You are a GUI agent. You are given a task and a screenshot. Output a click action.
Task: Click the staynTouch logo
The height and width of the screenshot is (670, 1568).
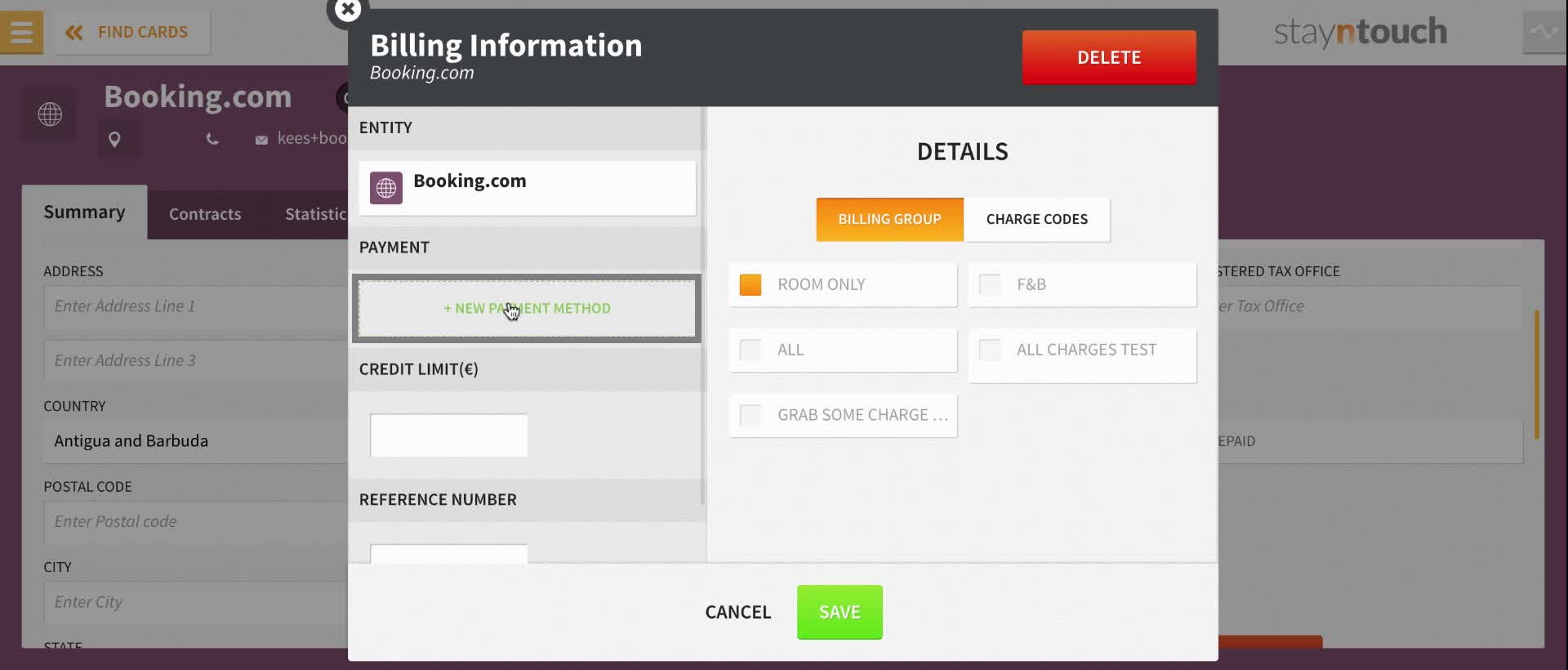(1360, 33)
